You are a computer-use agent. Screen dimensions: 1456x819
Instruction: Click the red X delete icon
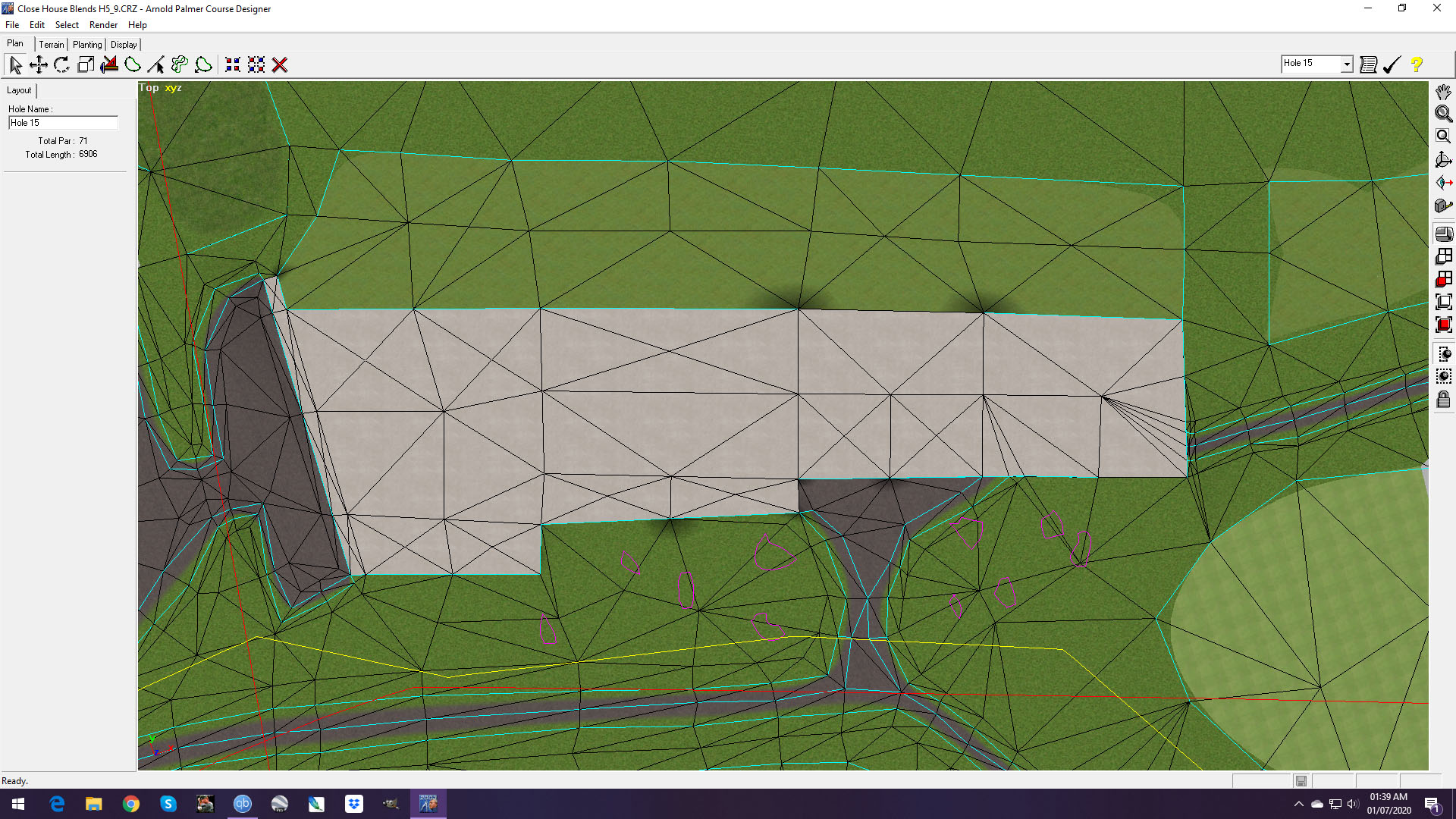280,65
